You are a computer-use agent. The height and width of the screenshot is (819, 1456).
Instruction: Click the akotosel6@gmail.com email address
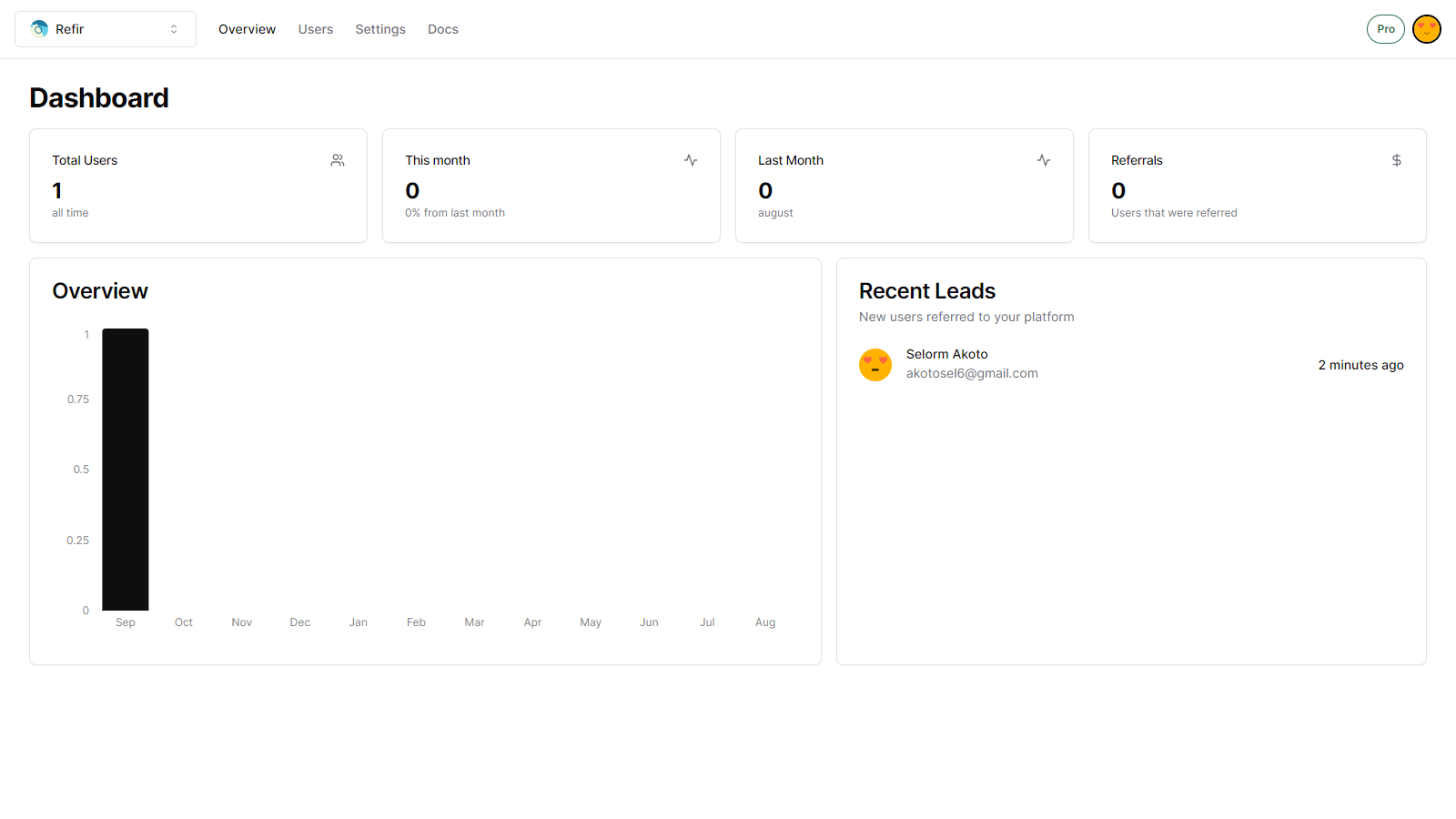(x=972, y=373)
